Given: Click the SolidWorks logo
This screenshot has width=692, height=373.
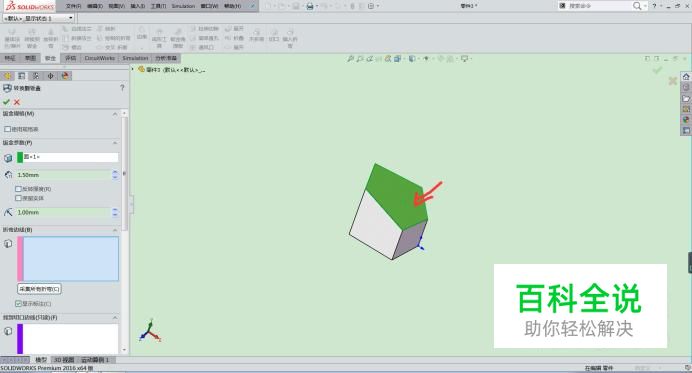Looking at the screenshot, I should pyautogui.click(x=30, y=6).
